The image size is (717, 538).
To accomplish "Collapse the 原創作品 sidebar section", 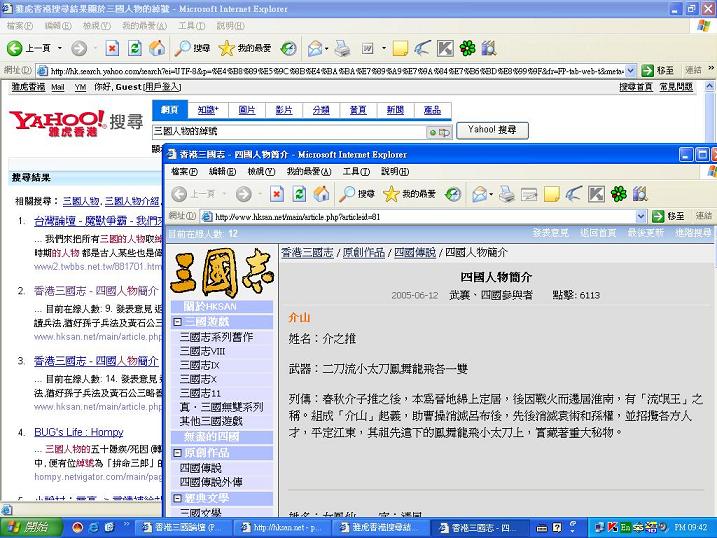I will click(177, 453).
